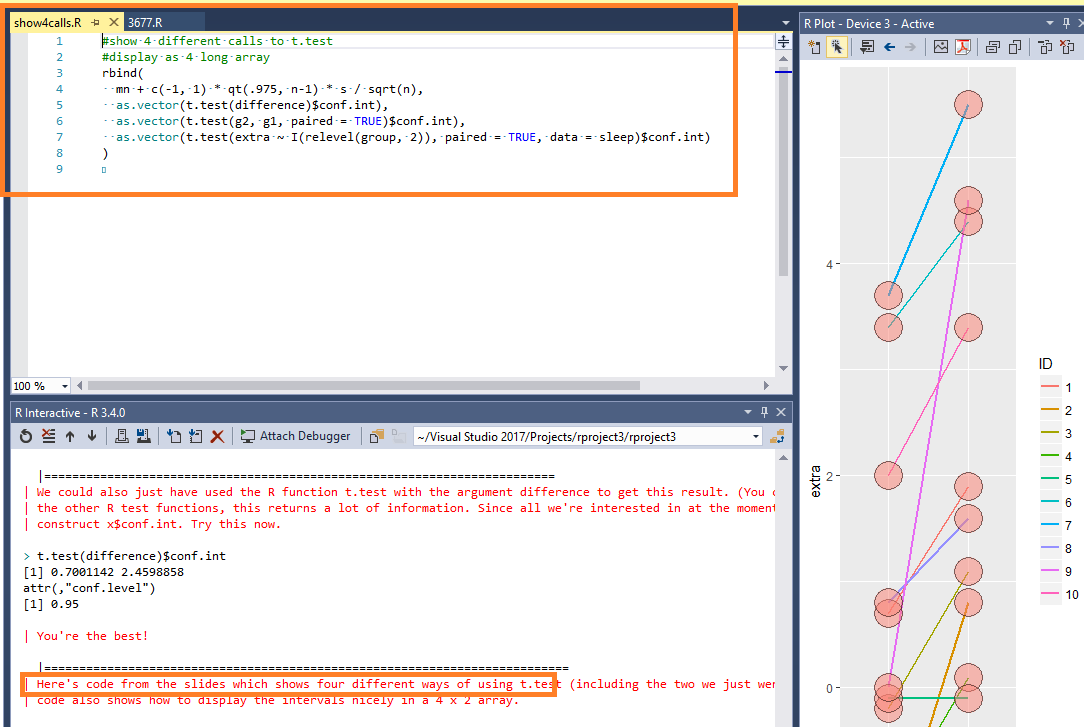This screenshot has width=1084, height=727.
Task: Export the plot to PDF
Action: [x=962, y=46]
